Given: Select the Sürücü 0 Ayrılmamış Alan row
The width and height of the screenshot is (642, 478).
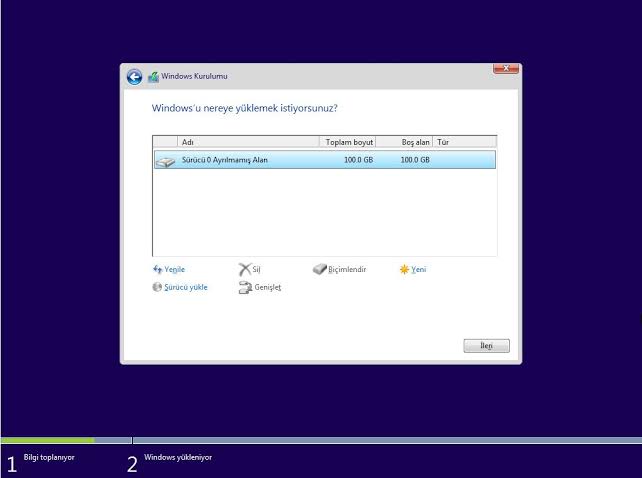Looking at the screenshot, I should click(325, 160).
